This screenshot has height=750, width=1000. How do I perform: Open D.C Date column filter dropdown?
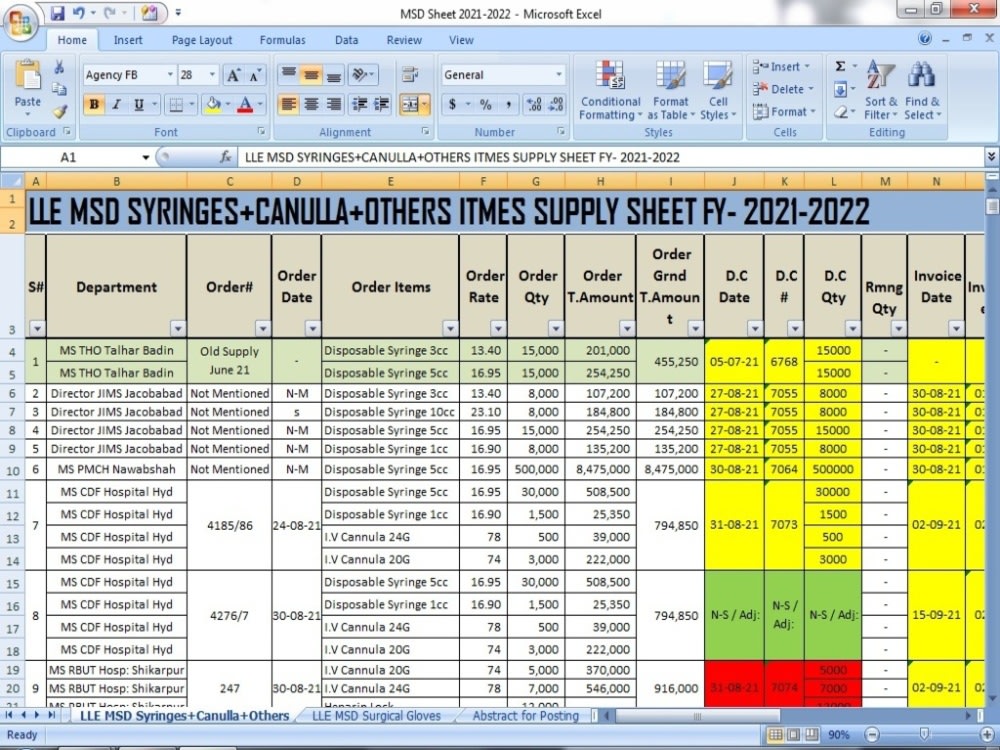point(755,329)
